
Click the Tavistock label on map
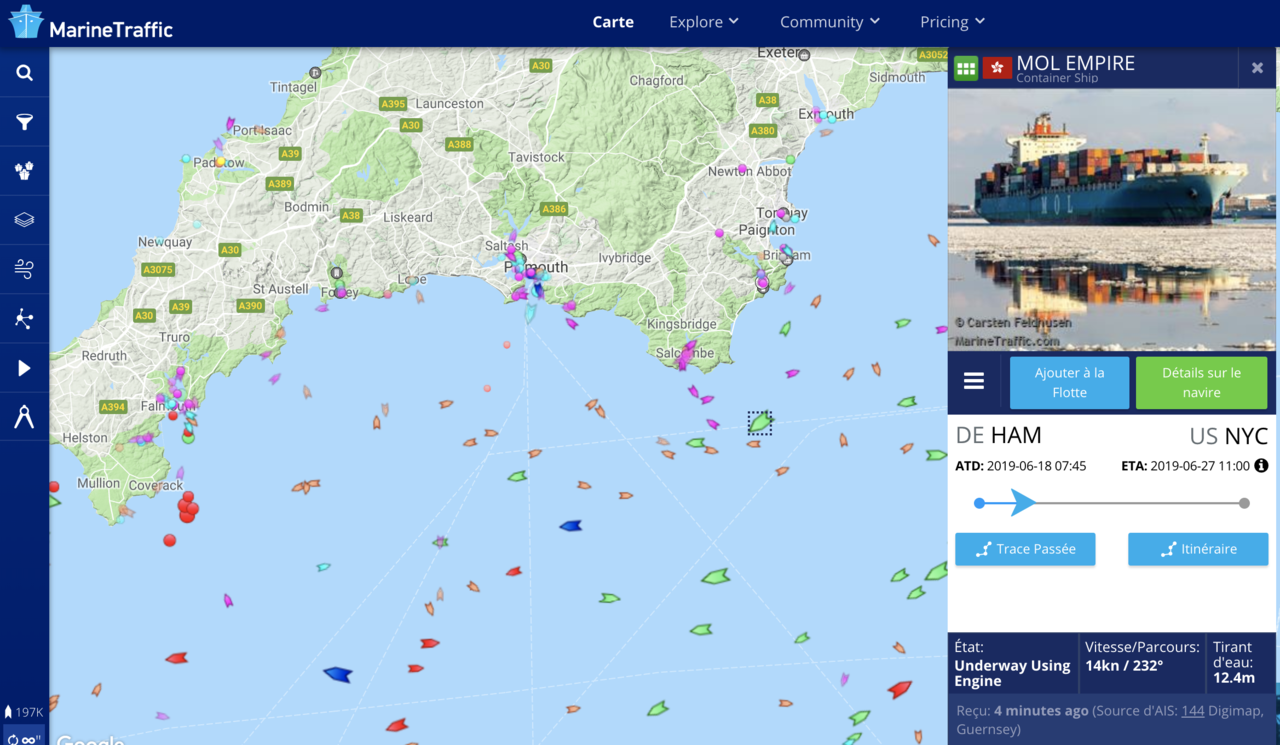[x=537, y=157]
